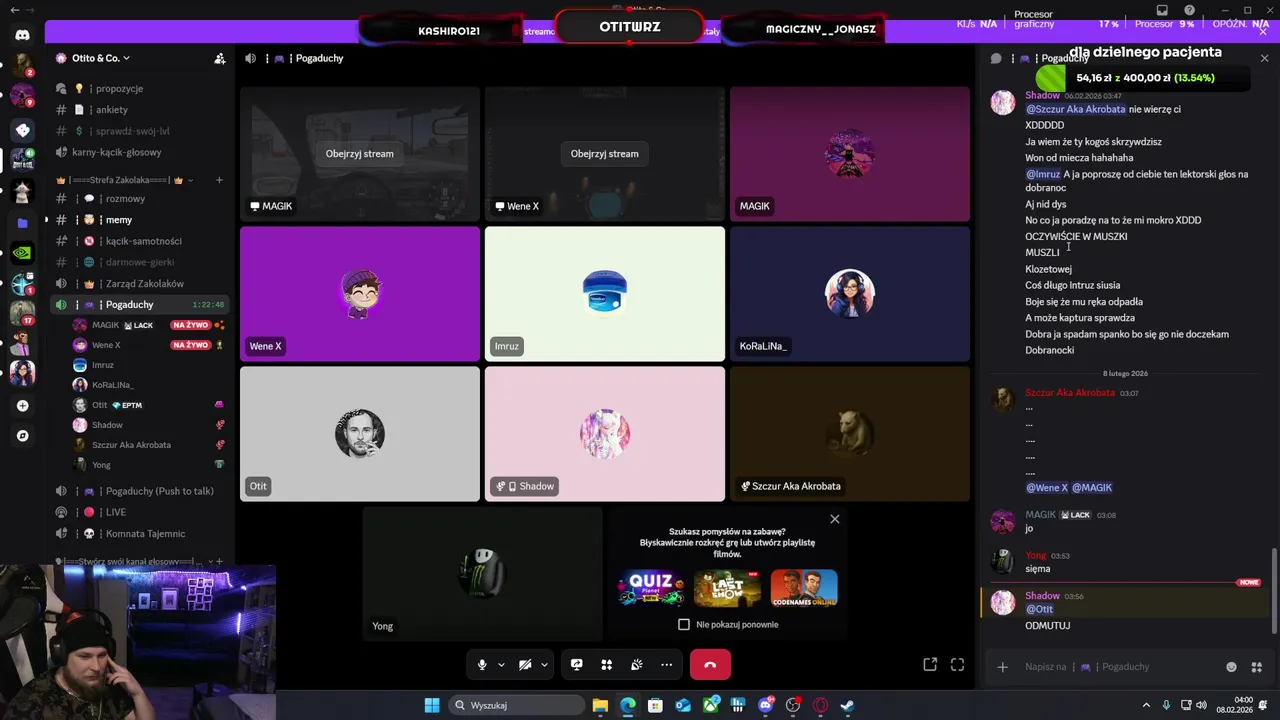
Task: Click the chat panel scrollbar
Action: [x=1274, y=590]
